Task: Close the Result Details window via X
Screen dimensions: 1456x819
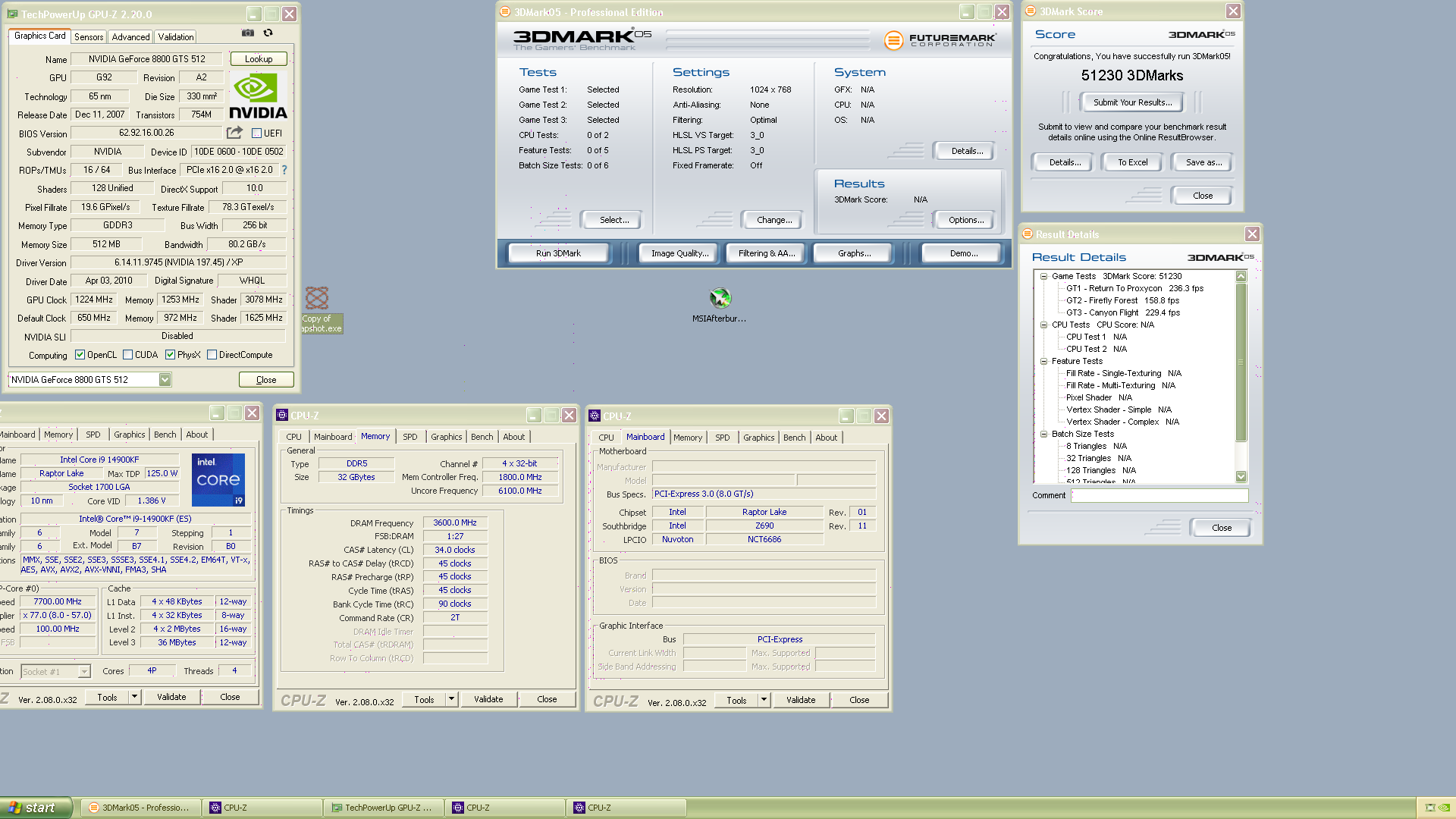Action: pyautogui.click(x=1252, y=234)
